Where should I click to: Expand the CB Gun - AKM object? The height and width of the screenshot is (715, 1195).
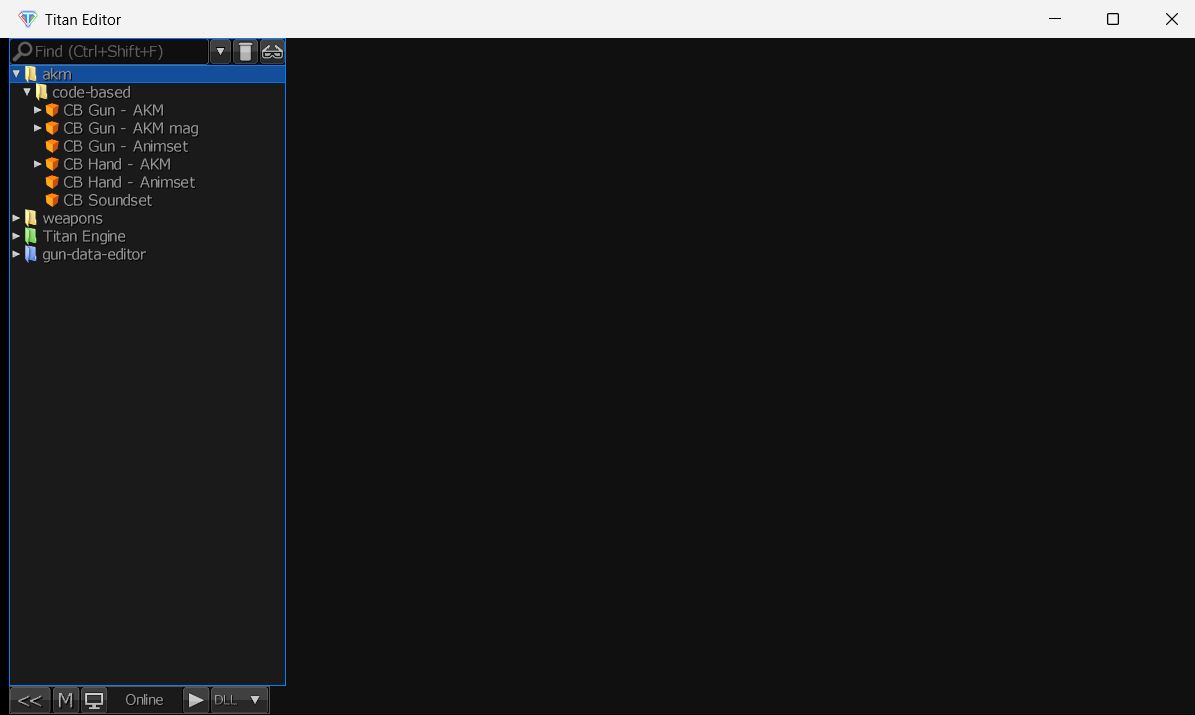37,110
